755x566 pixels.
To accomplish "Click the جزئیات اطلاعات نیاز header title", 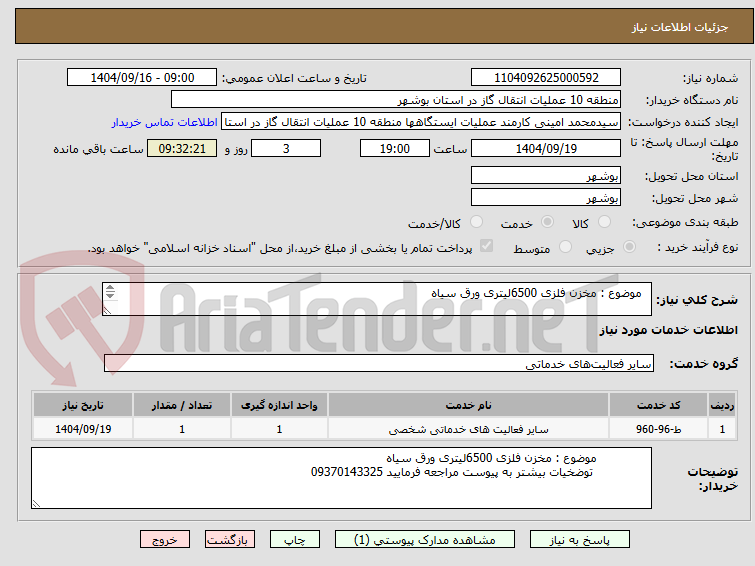I will [x=679, y=27].
